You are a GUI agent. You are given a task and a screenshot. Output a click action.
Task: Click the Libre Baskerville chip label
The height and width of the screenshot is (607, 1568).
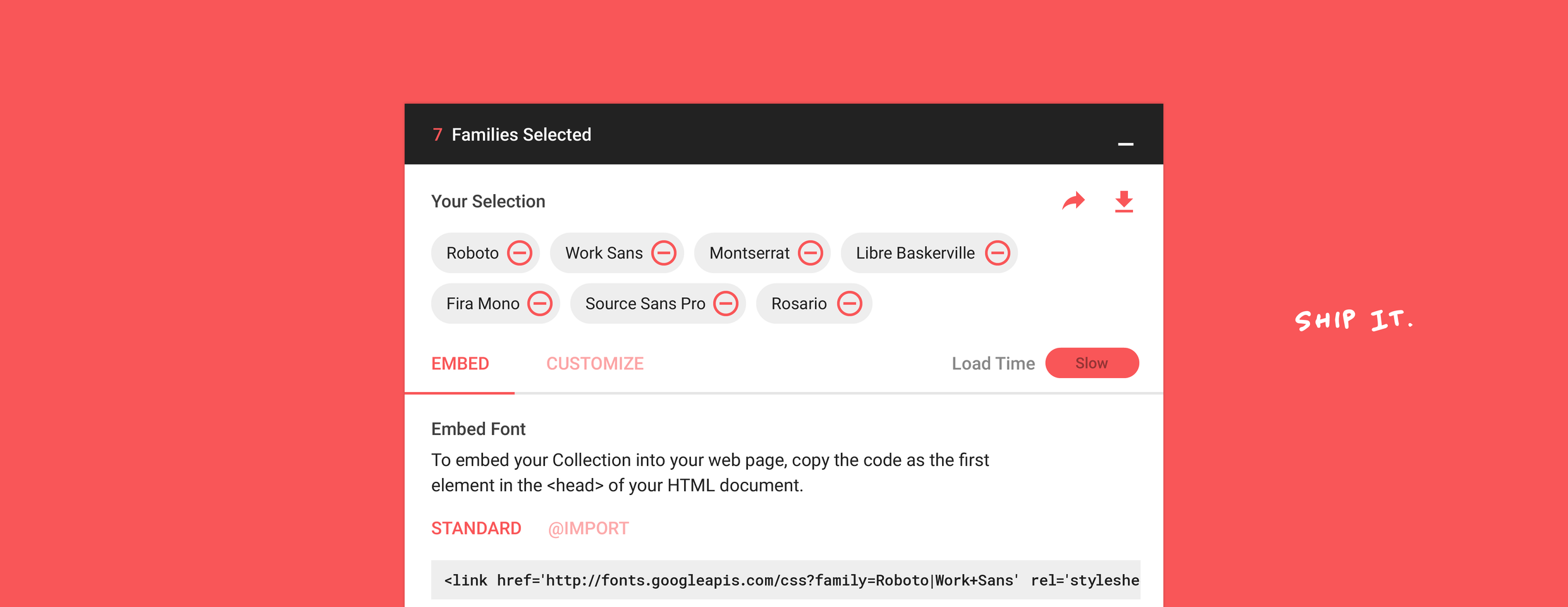coord(915,253)
